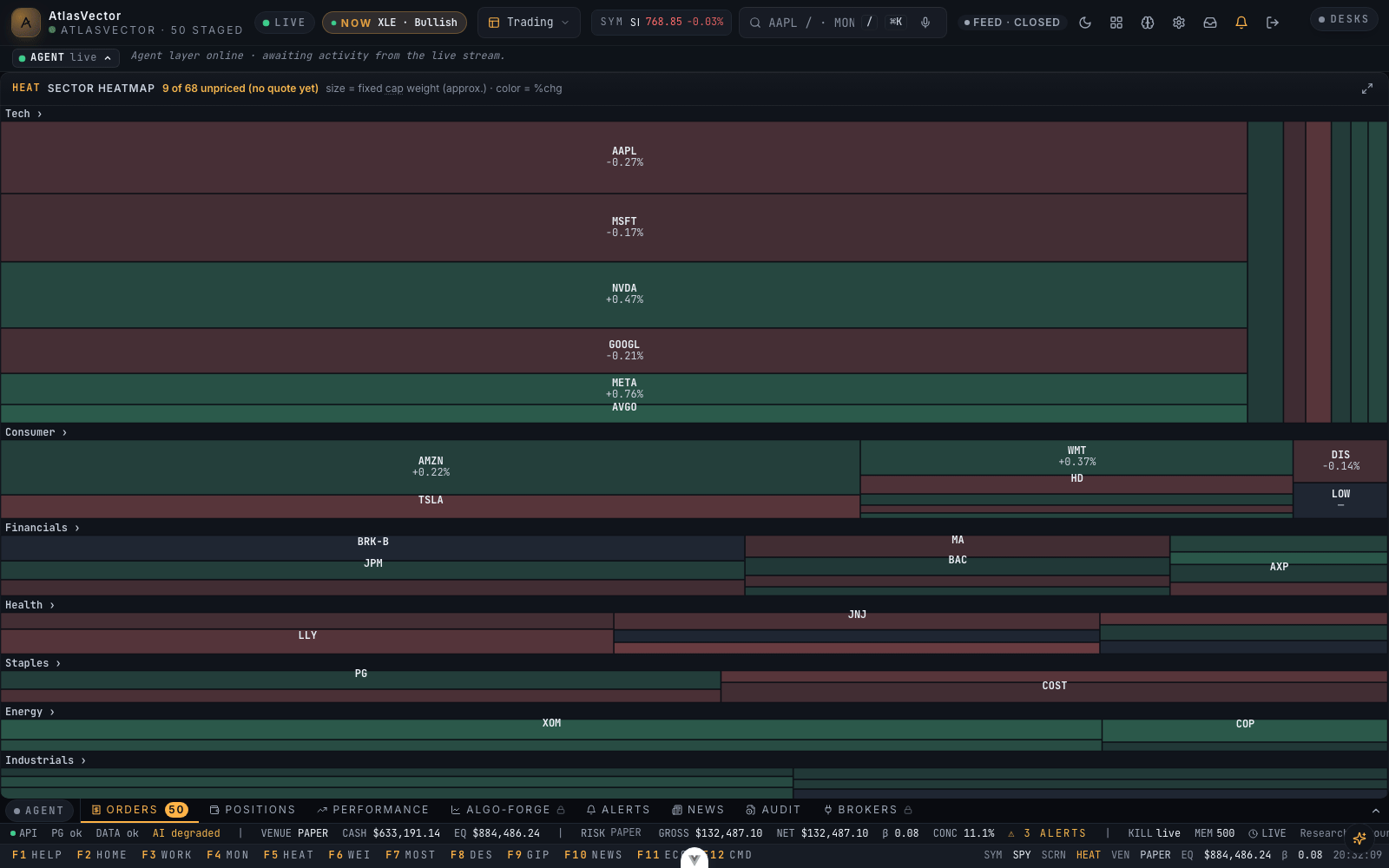1389x868 pixels.
Task: Click the logout arrow icon
Action: (1273, 23)
